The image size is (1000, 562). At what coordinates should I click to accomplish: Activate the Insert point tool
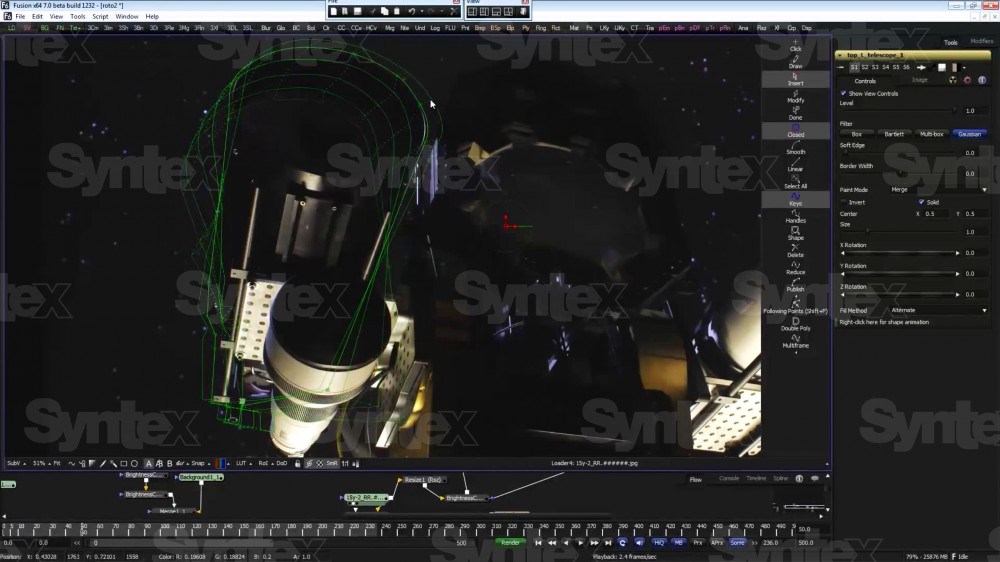click(795, 79)
